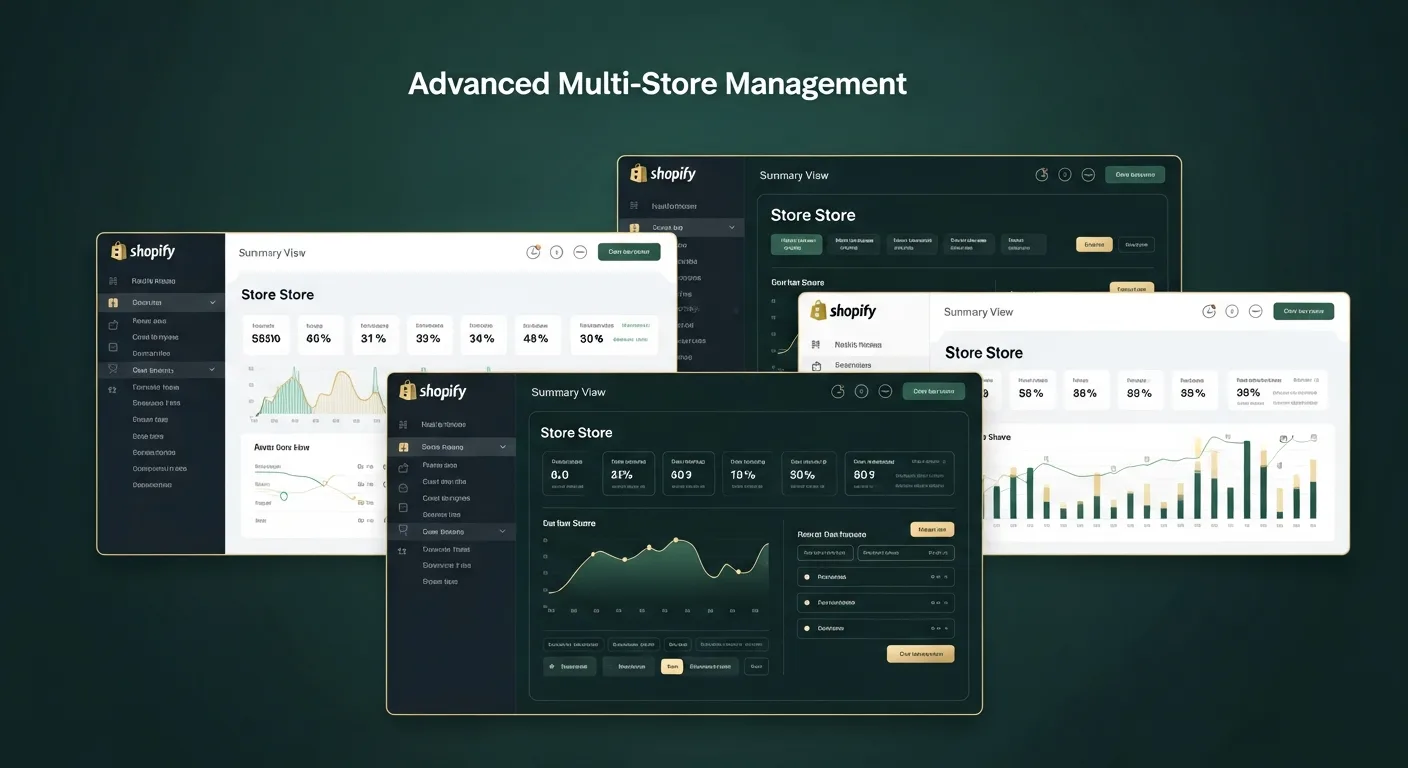Toggle the bullet dot on the second right-panel metric row
This screenshot has width=1408, height=768.
click(x=805, y=602)
